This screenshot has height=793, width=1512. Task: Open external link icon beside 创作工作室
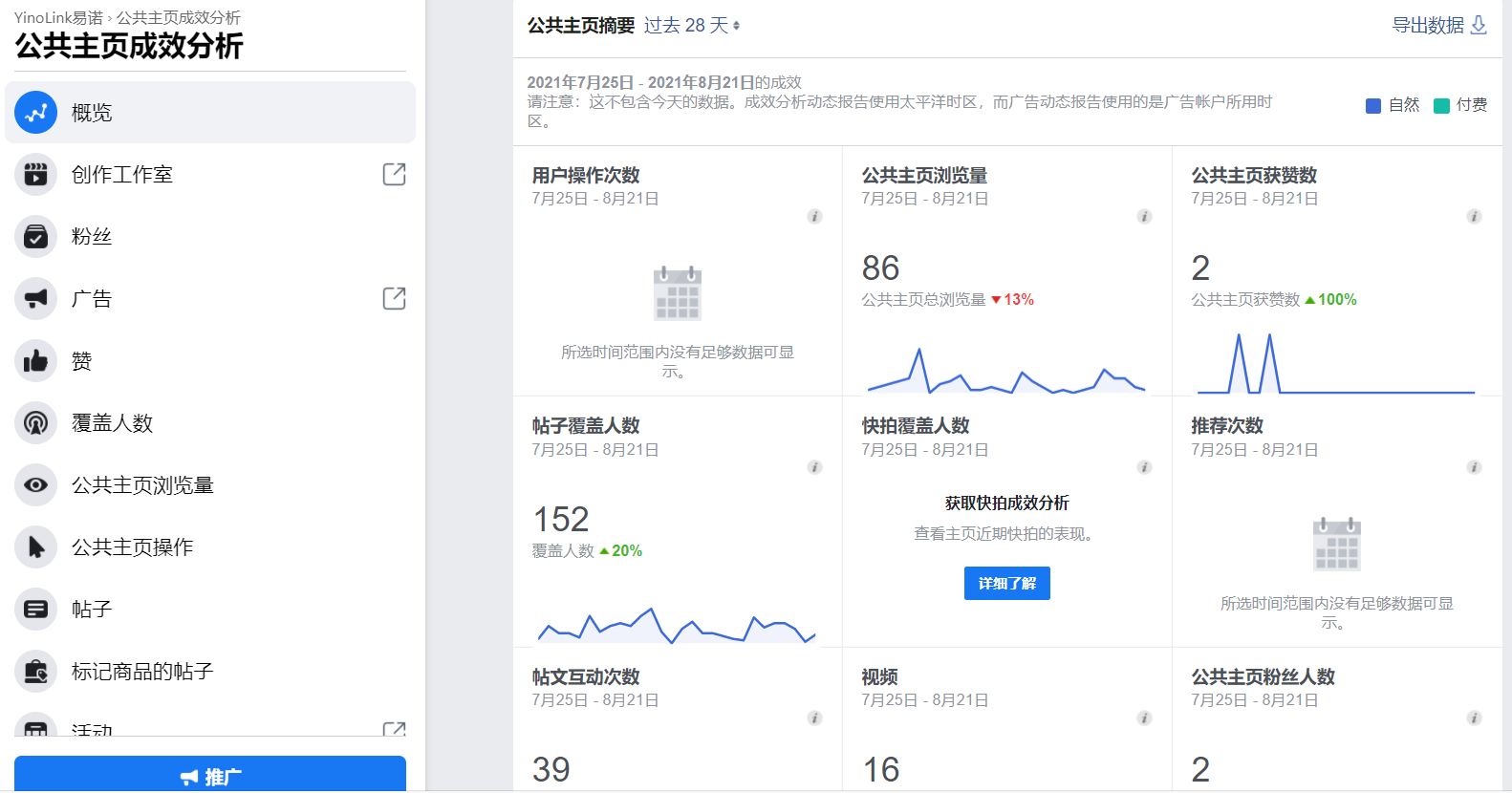coord(394,174)
